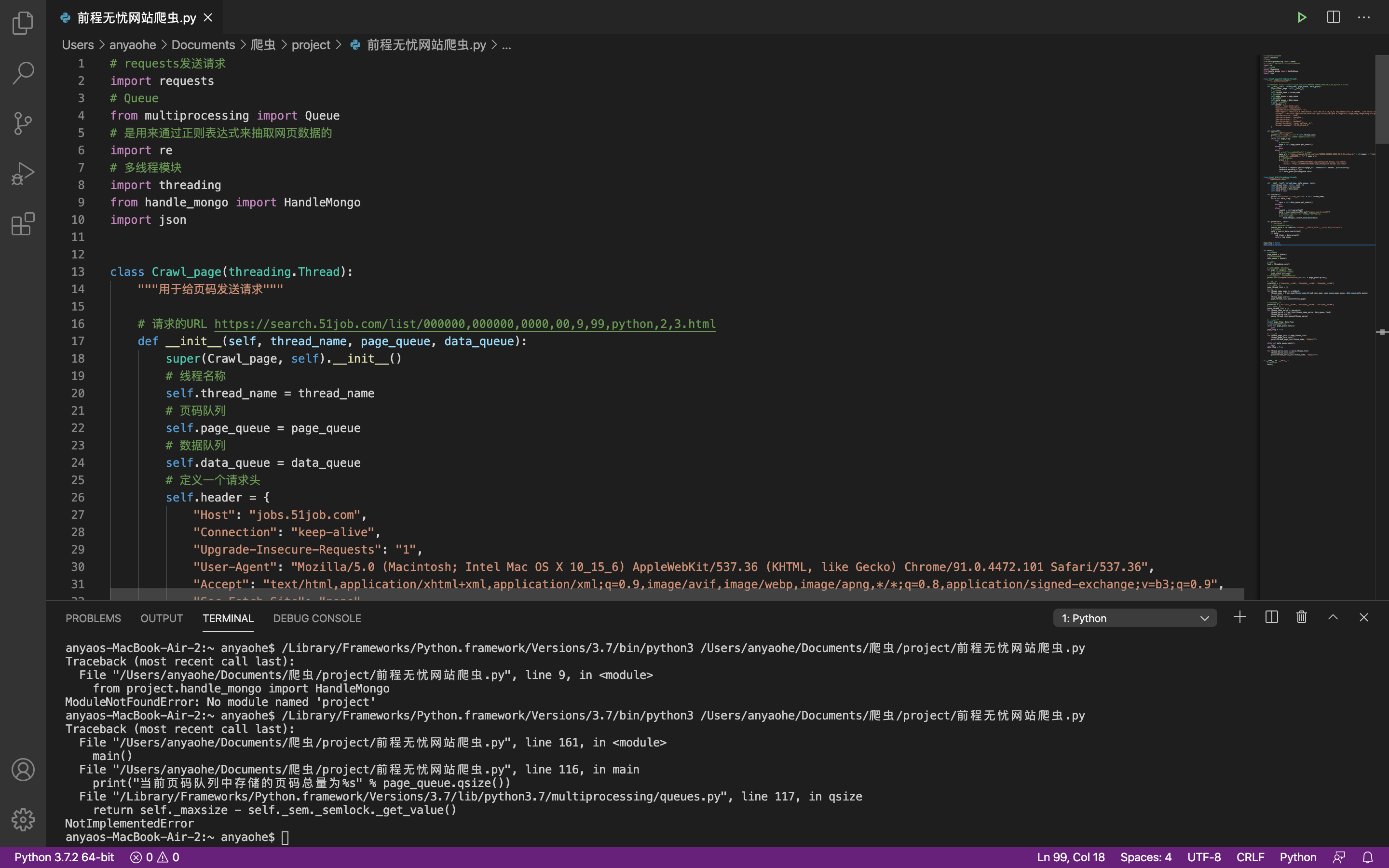Change encoding via UTF-8 indicator

1204,857
